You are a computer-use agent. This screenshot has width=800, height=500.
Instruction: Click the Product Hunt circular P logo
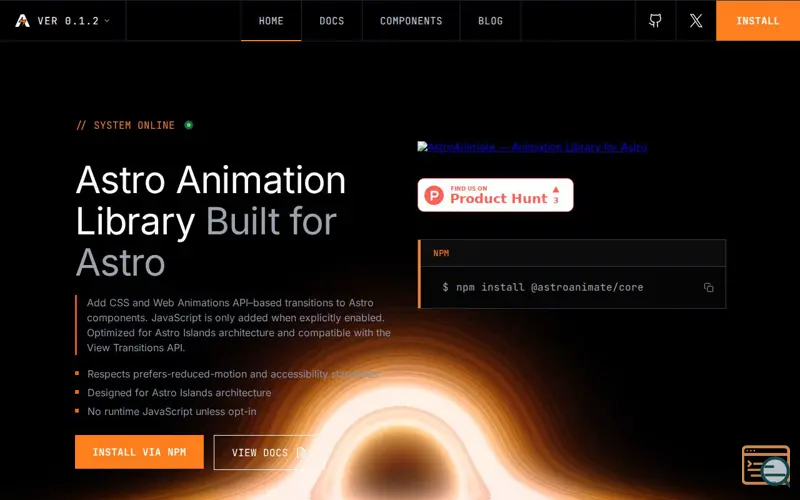click(x=434, y=195)
